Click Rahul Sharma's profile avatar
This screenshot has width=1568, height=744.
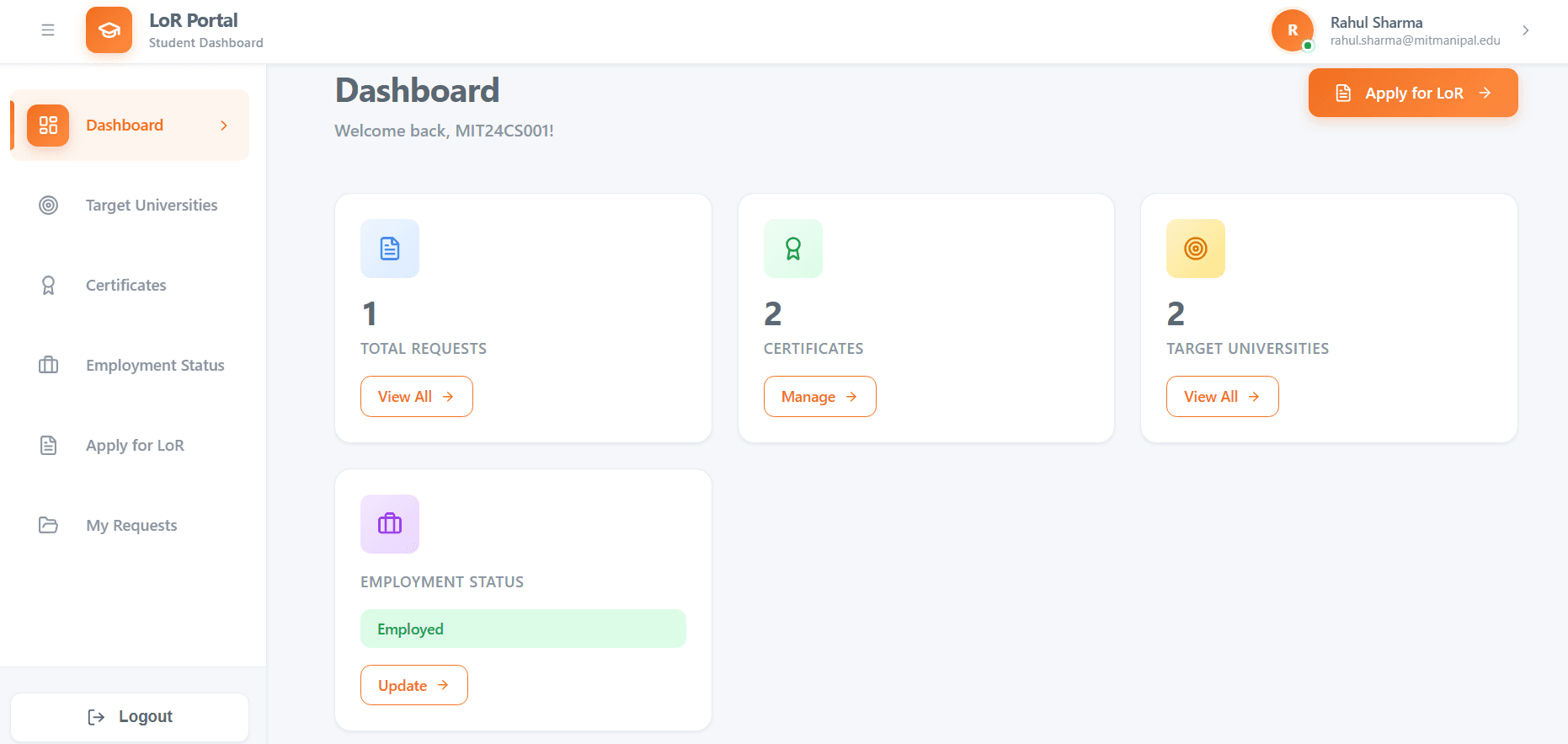point(1293,30)
